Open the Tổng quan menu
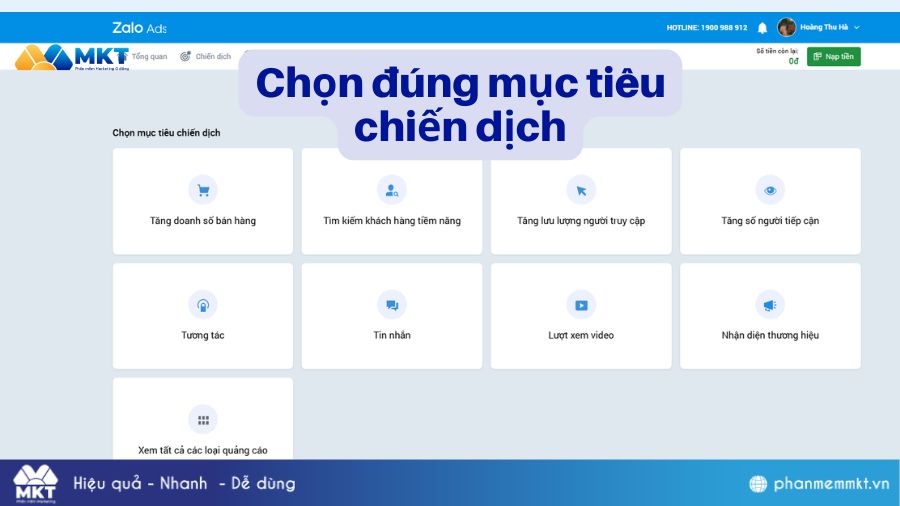The width and height of the screenshot is (900, 506). click(149, 56)
